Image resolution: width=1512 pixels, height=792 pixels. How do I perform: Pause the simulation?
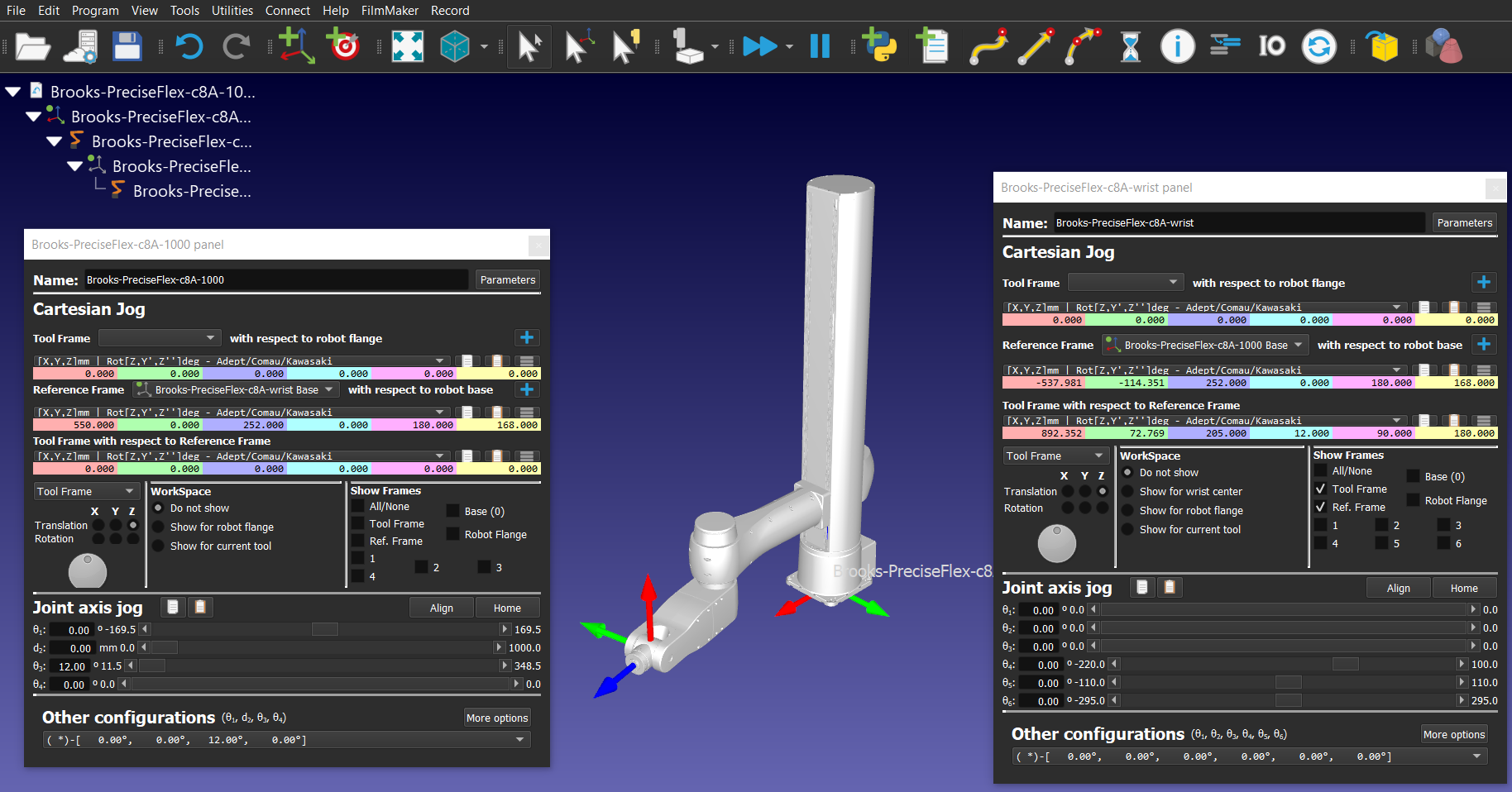[820, 46]
